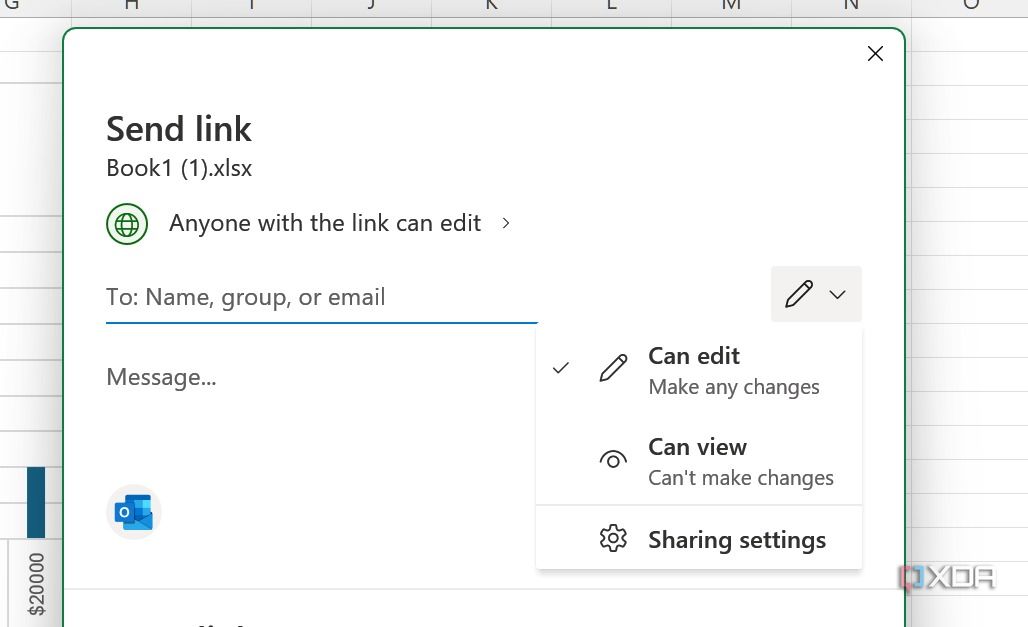This screenshot has width=1028, height=627.
Task: Choose "Sharing settings" from the menu
Action: (737, 539)
